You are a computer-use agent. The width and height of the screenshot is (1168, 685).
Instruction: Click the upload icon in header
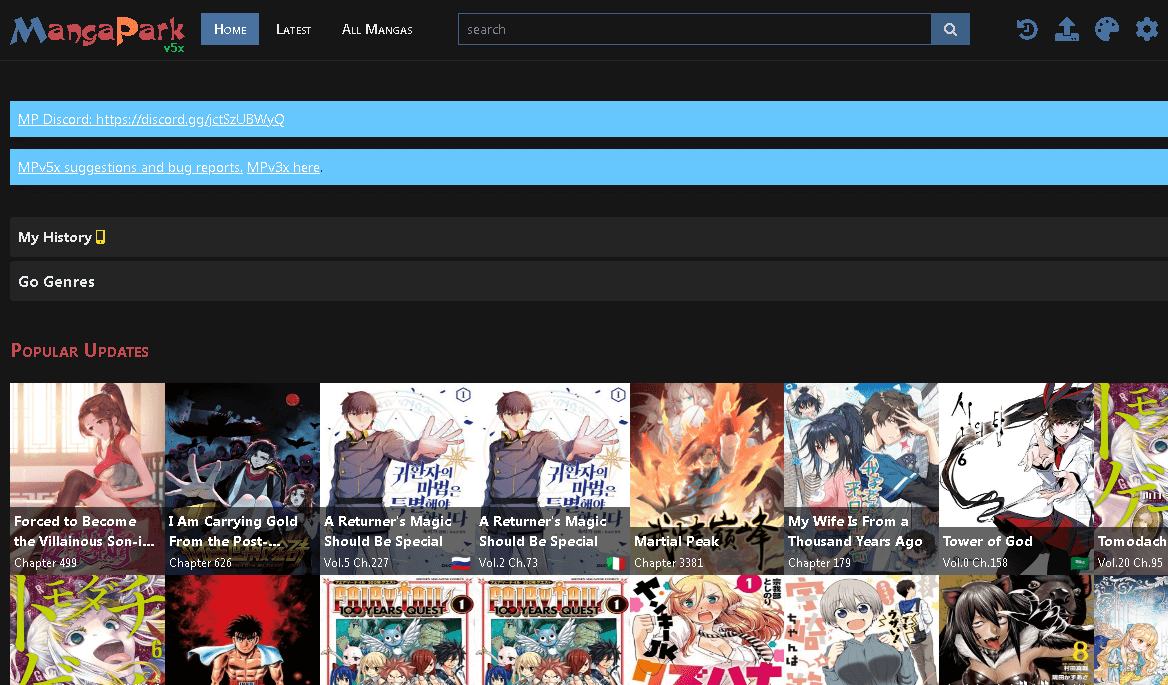(1067, 29)
